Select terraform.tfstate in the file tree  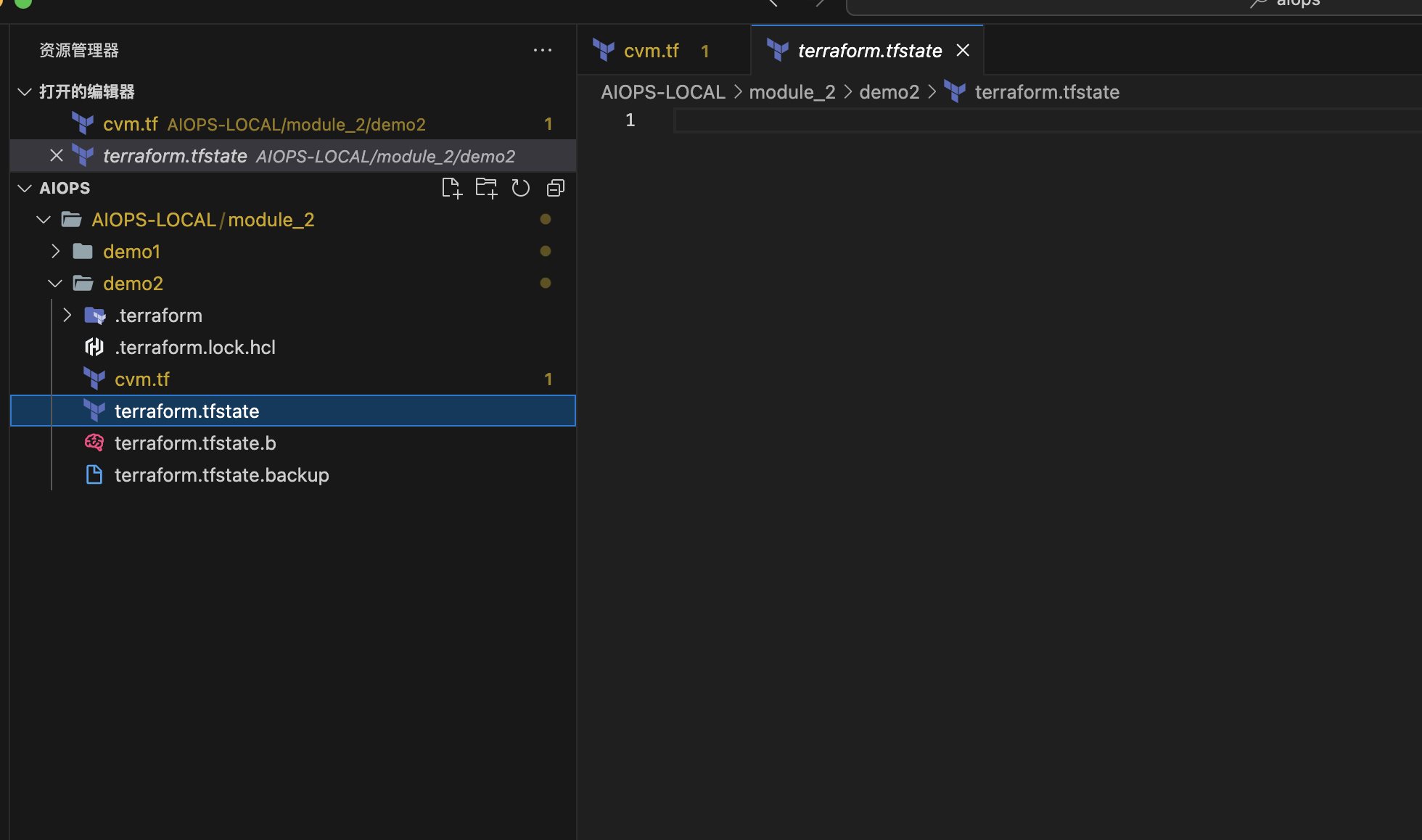tap(293, 411)
